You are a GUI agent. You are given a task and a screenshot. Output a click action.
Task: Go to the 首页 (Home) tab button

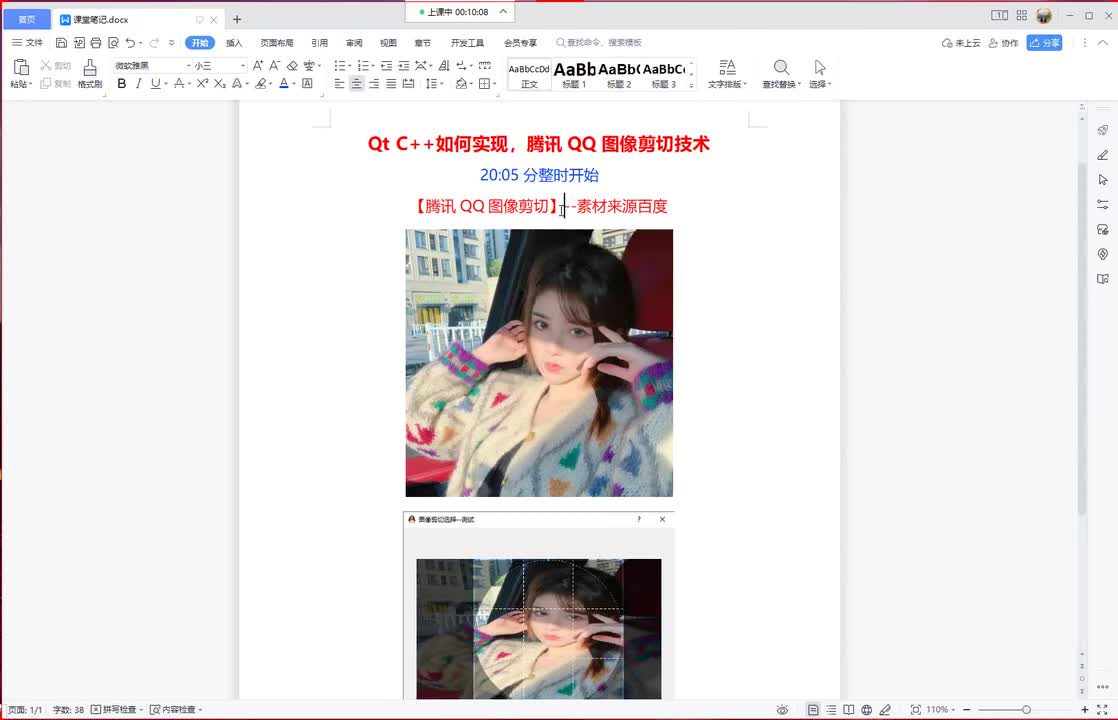26,19
